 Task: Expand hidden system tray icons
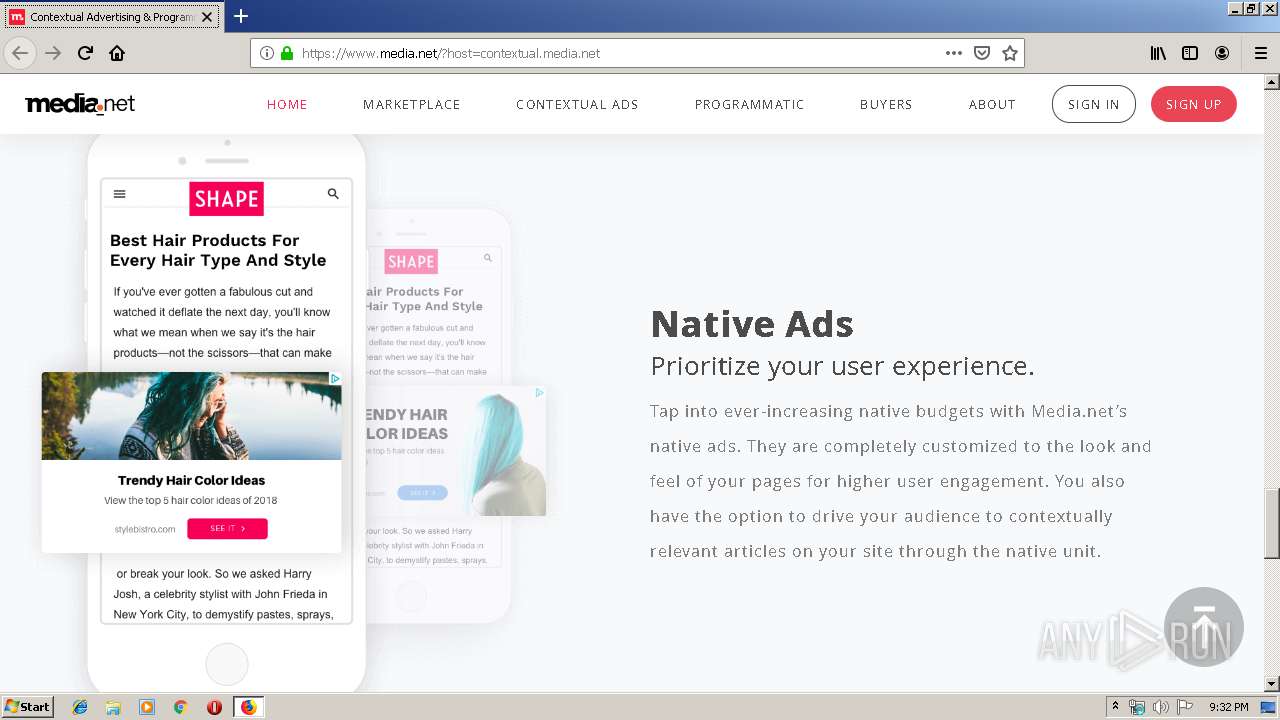1115,707
